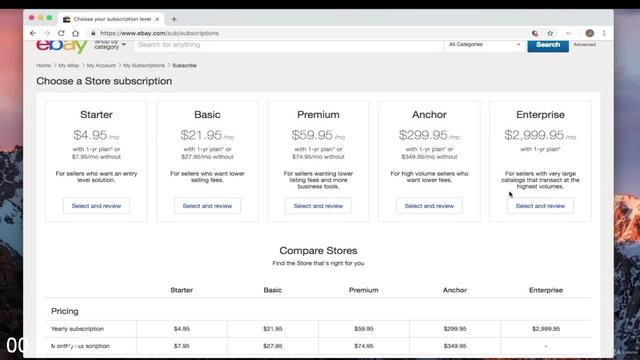The height and width of the screenshot is (360, 640).
Task: Click the eBay logo
Action: (x=62, y=46)
